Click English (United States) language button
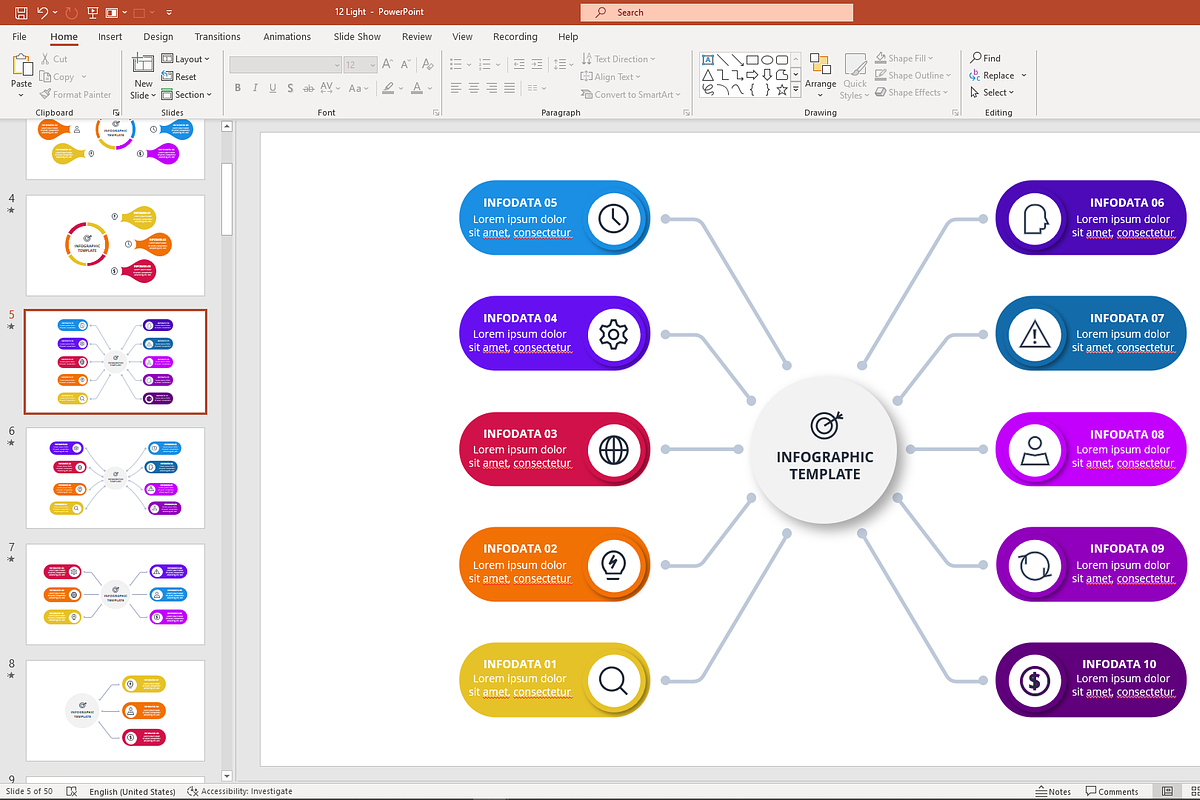 pos(132,791)
